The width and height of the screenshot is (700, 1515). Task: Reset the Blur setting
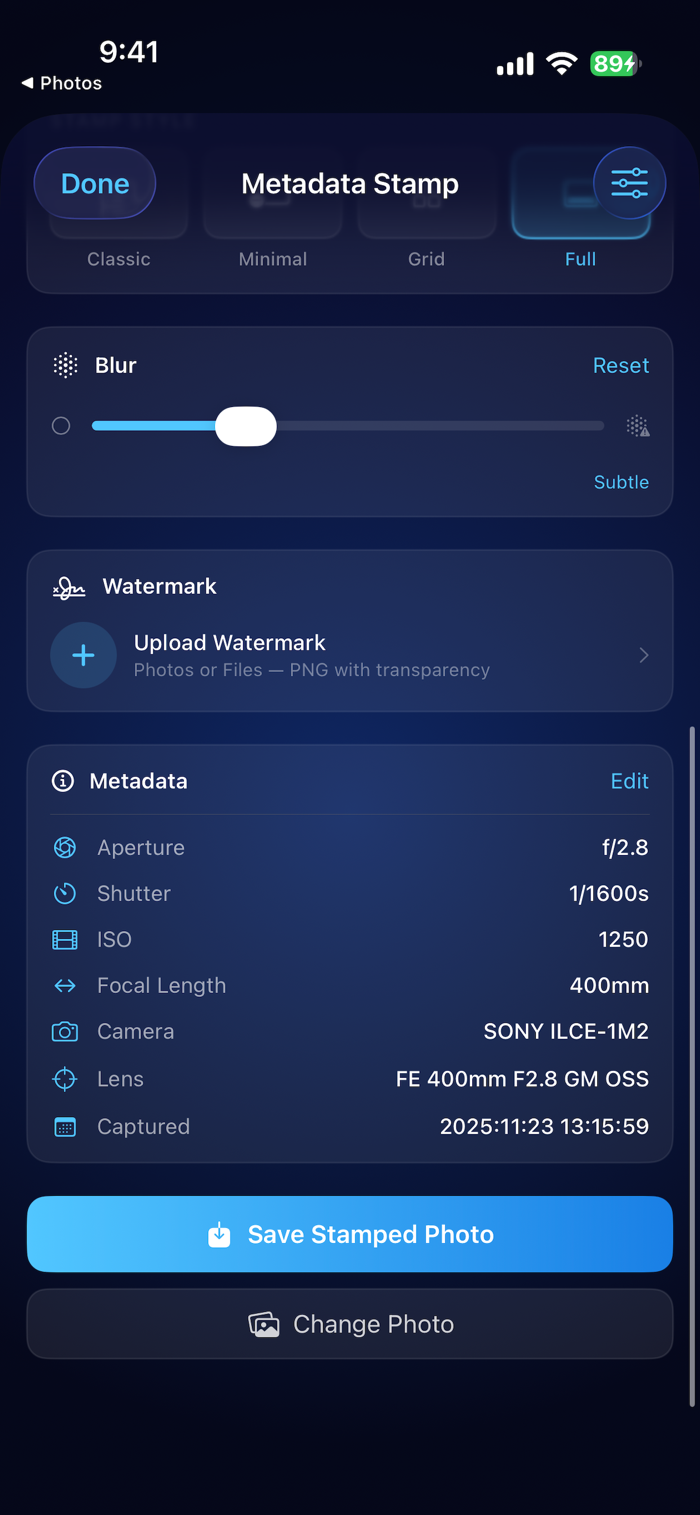pyautogui.click(x=621, y=366)
